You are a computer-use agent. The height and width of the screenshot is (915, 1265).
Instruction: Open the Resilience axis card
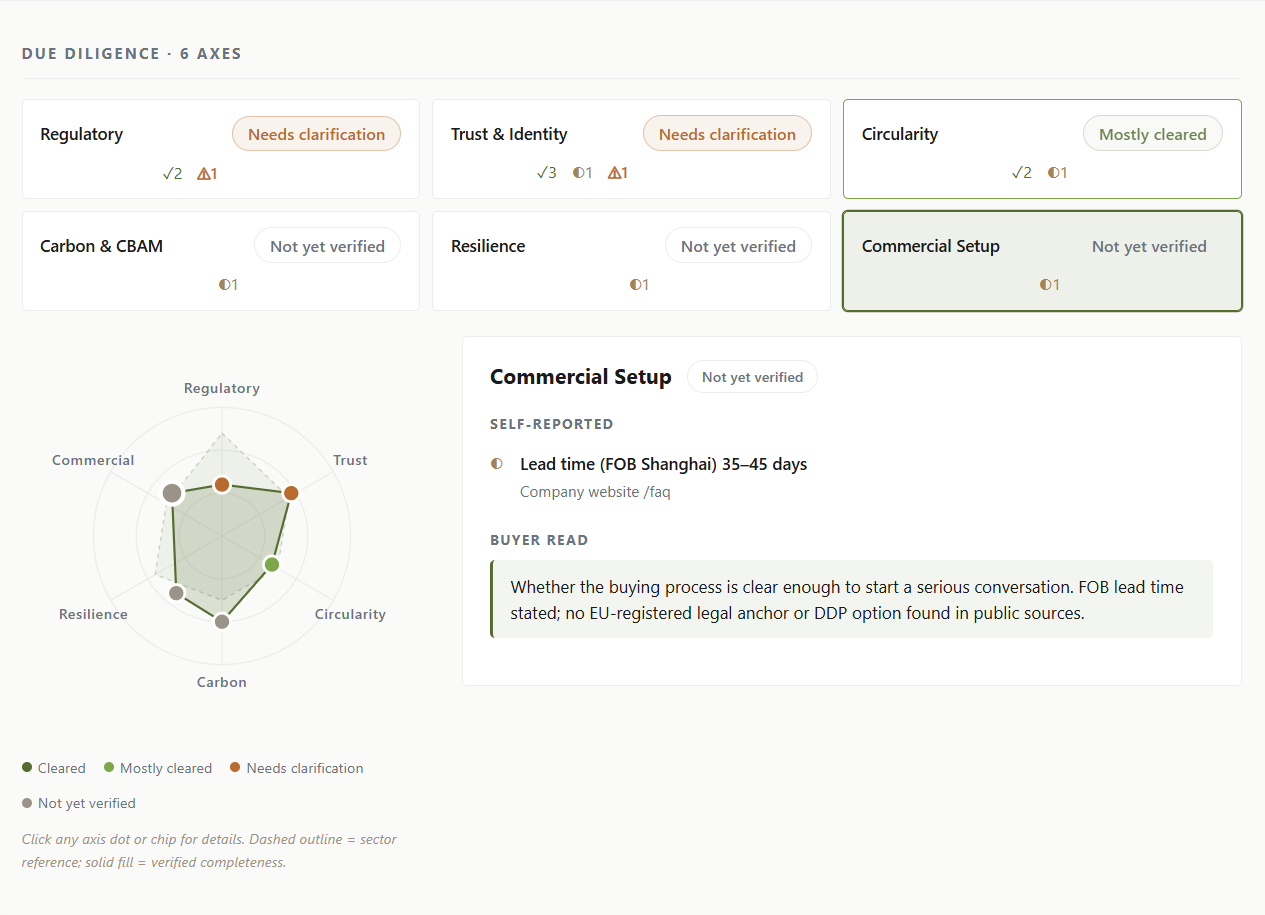631,261
